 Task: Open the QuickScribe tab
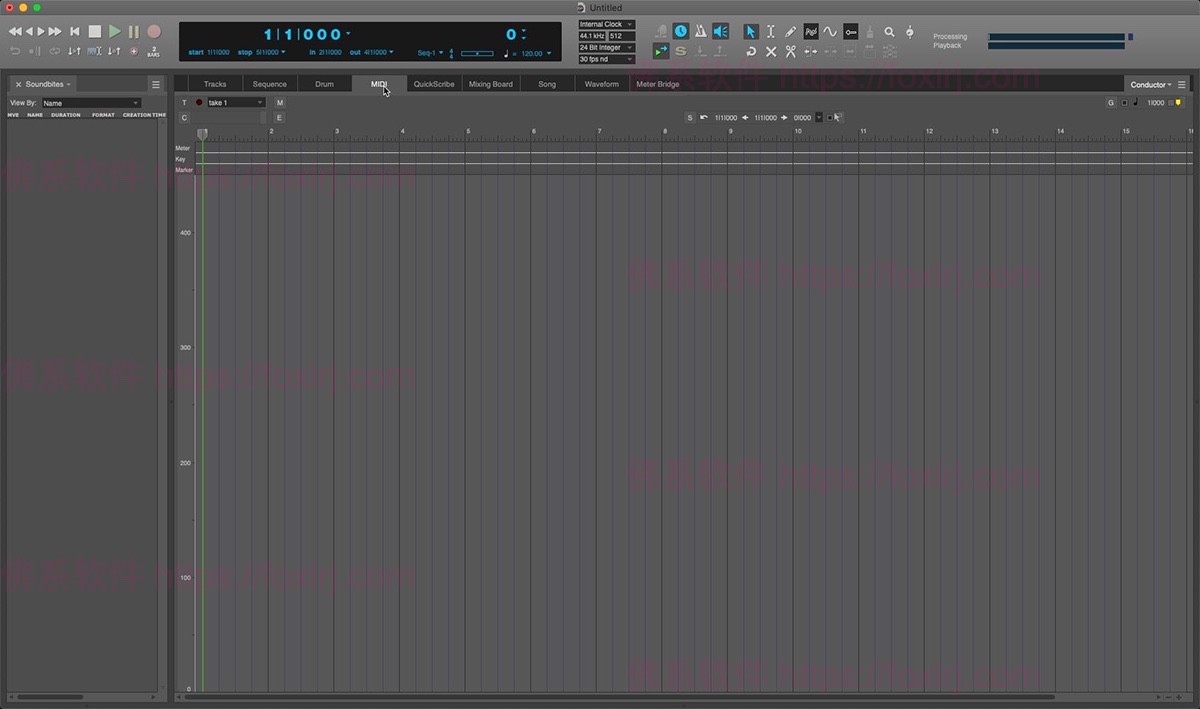click(x=433, y=83)
